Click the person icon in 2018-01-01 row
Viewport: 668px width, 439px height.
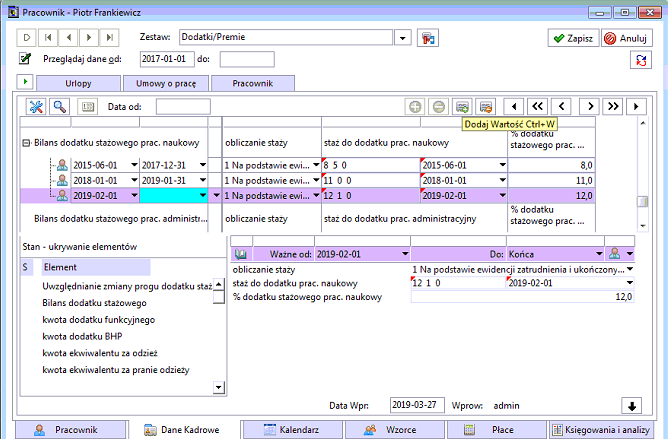pos(62,180)
